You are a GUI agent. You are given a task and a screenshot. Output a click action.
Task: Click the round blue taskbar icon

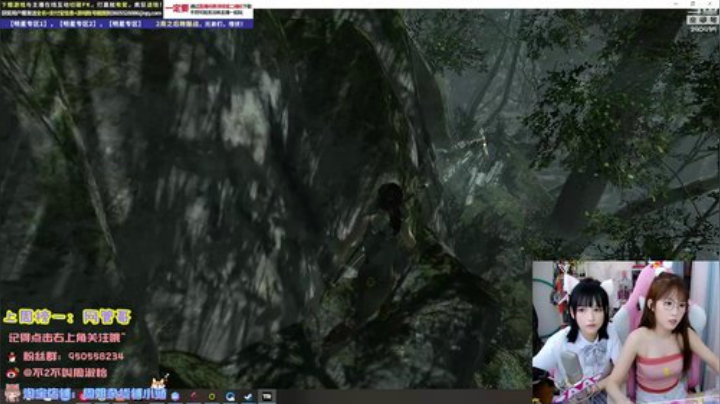click(x=175, y=396)
